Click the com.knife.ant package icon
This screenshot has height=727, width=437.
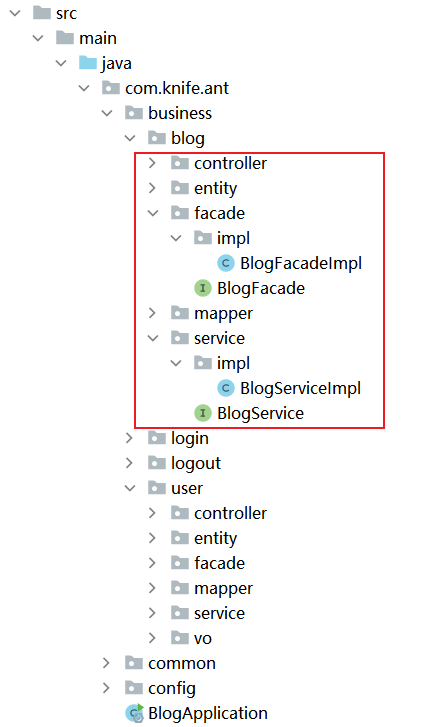[111, 88]
